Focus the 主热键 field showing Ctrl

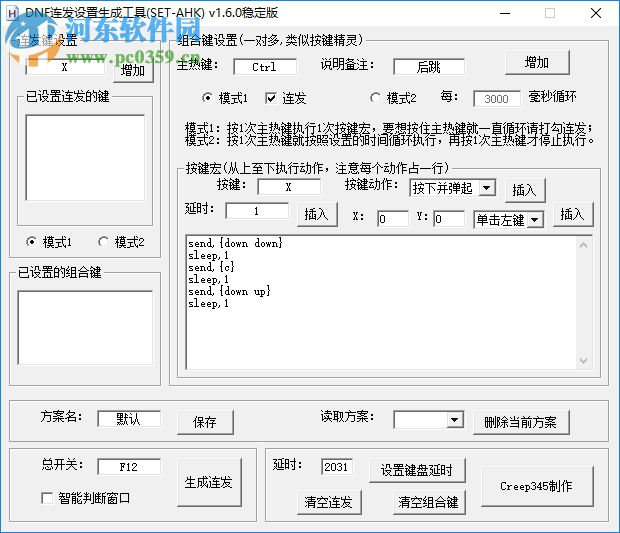click(265, 66)
